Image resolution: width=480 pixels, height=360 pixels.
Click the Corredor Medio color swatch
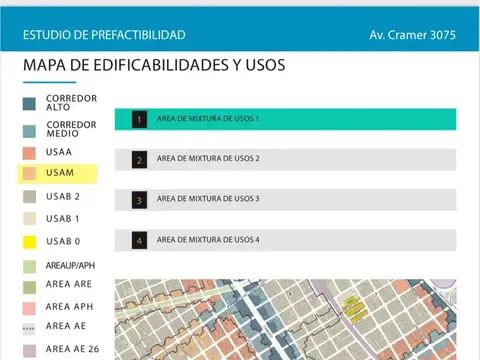29,131
